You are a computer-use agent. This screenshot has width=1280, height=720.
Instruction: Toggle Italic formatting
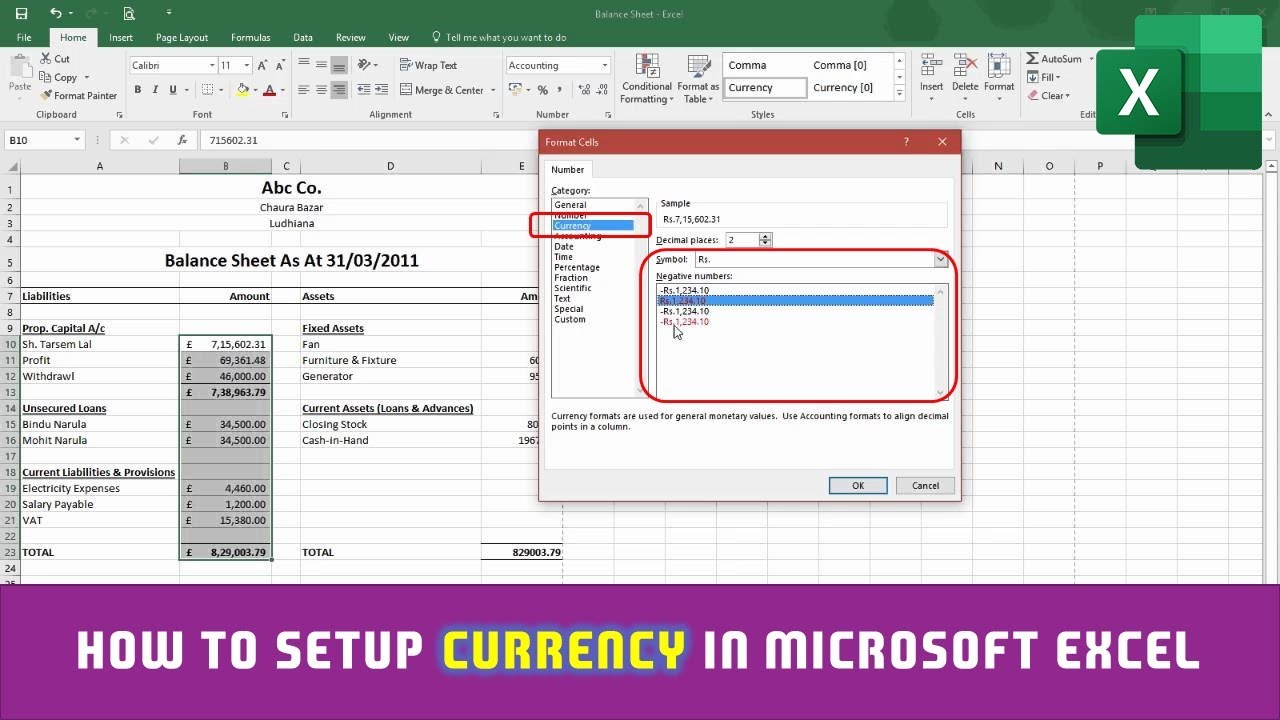pos(155,90)
